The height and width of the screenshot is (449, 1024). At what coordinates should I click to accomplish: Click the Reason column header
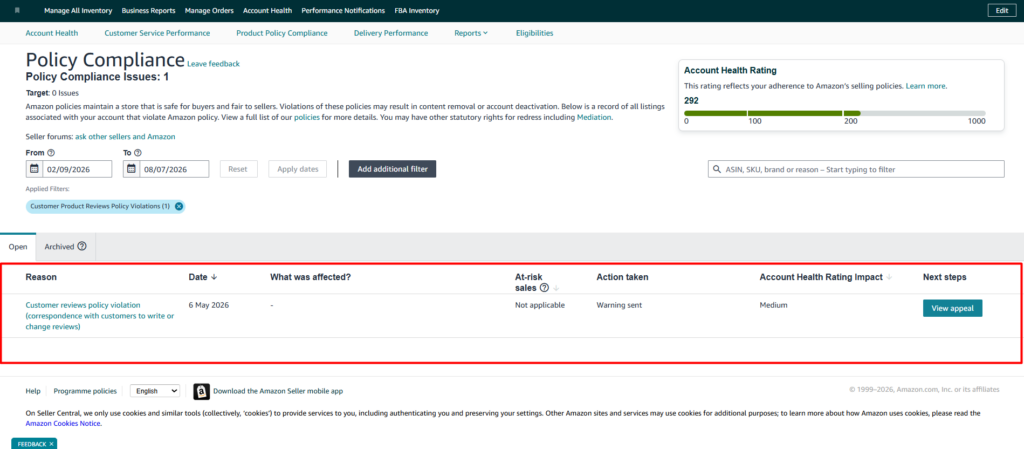(x=41, y=277)
